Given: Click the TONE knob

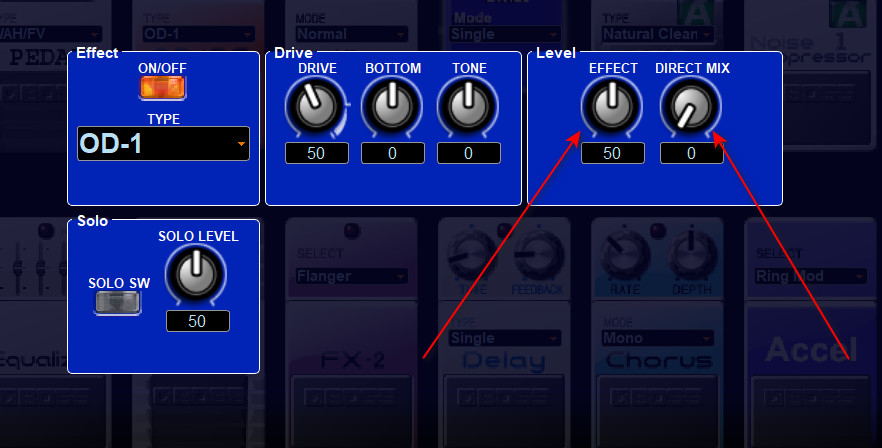Looking at the screenshot, I should [x=467, y=106].
